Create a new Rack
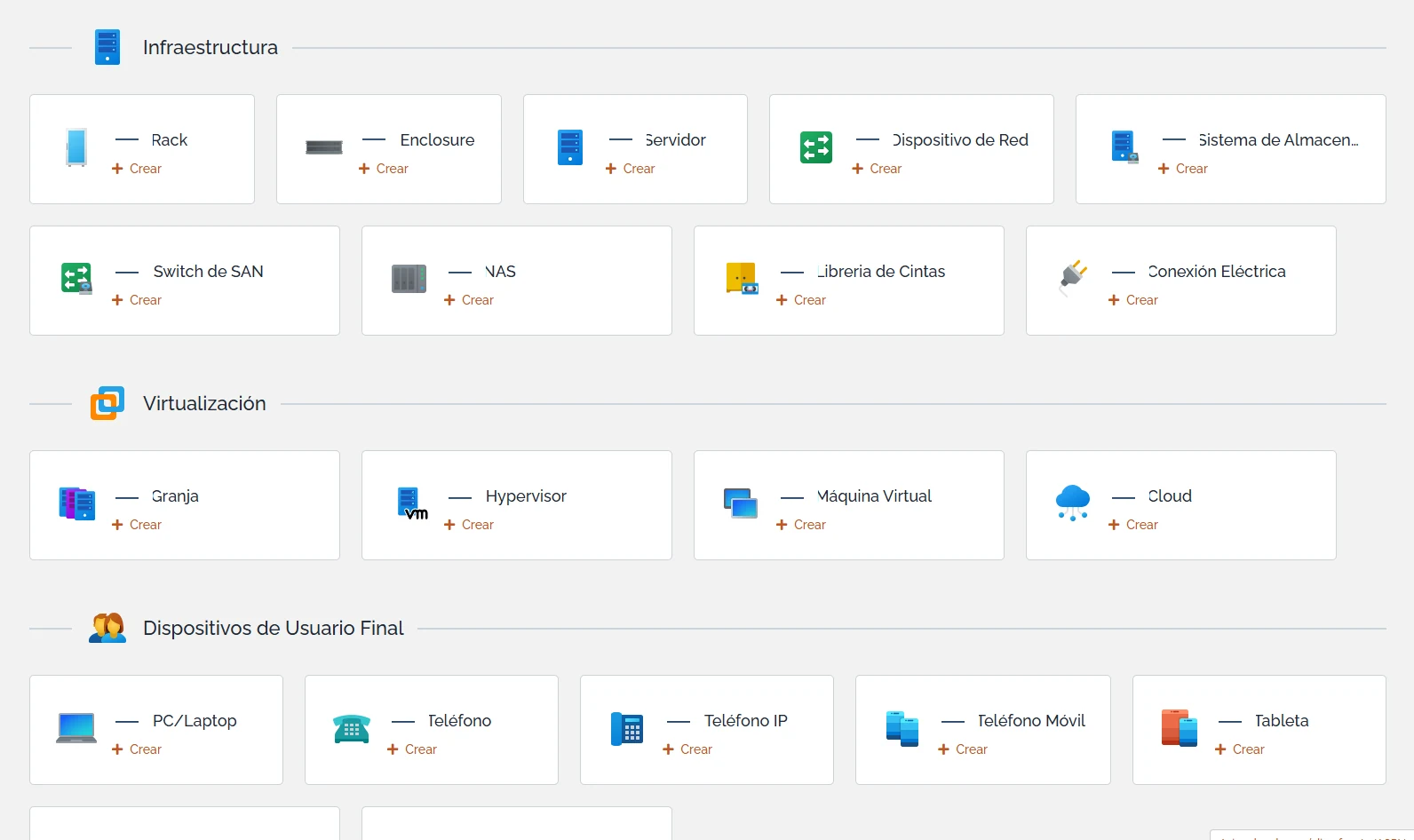 [137, 169]
